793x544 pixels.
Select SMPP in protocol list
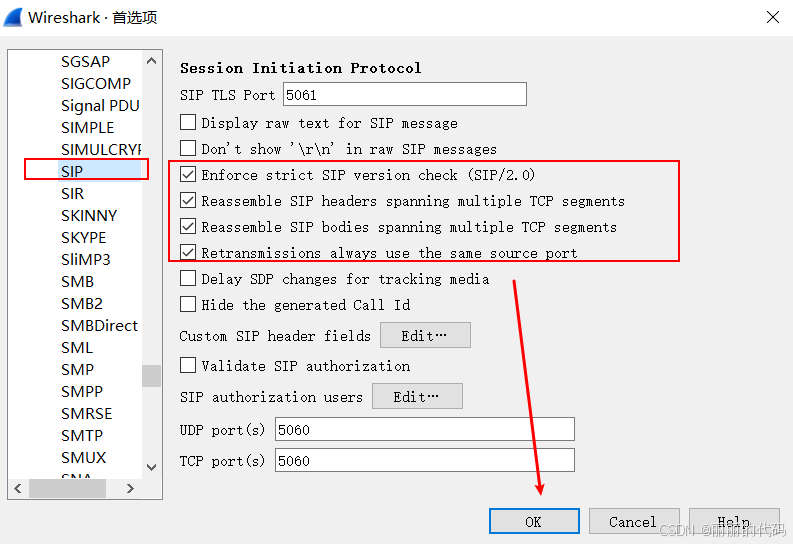82,392
